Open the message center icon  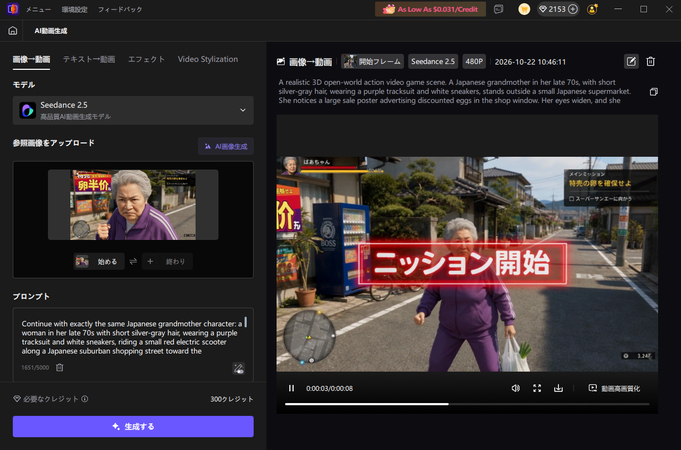499,9
